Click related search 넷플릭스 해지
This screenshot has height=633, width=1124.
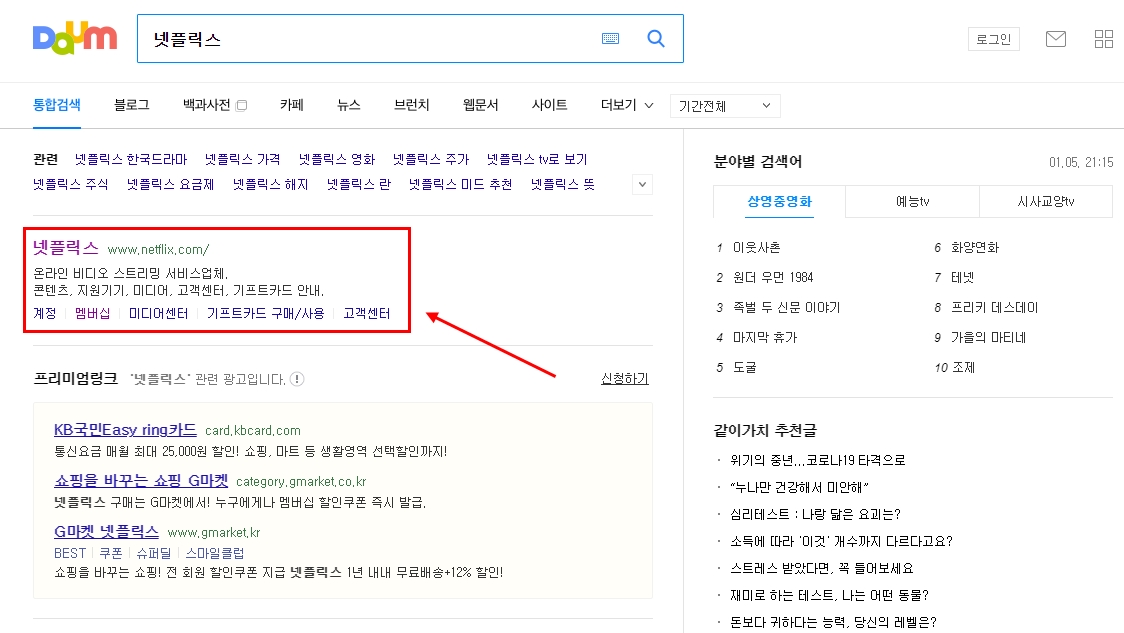[x=270, y=184]
